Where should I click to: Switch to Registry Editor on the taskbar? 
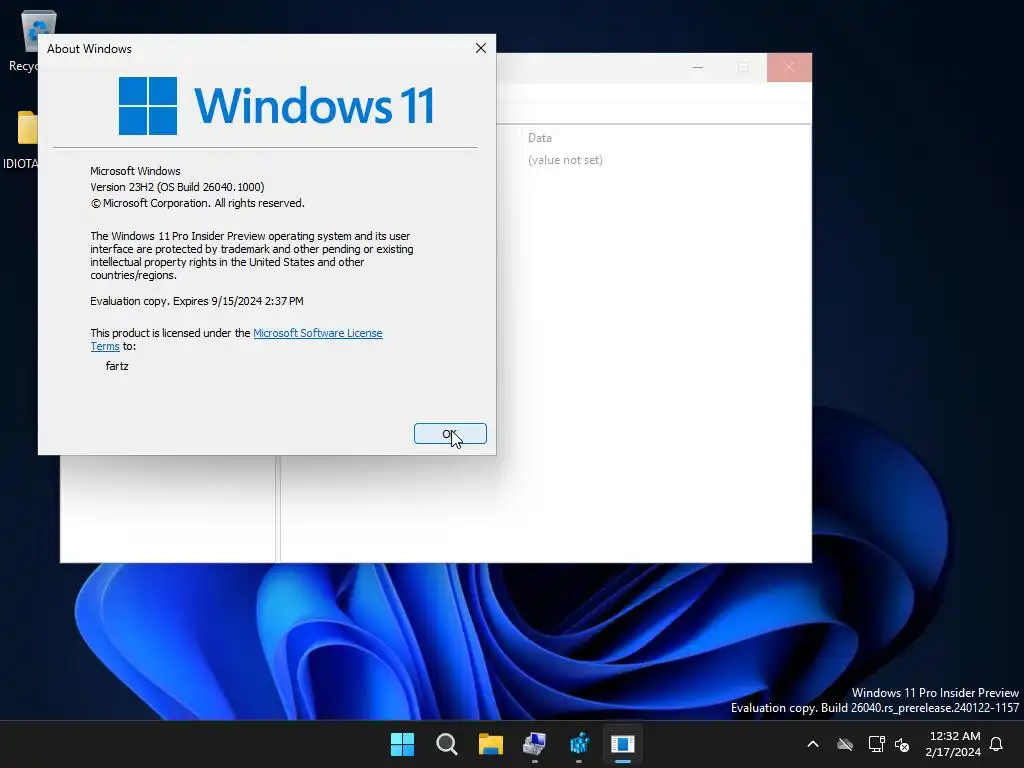pos(579,744)
